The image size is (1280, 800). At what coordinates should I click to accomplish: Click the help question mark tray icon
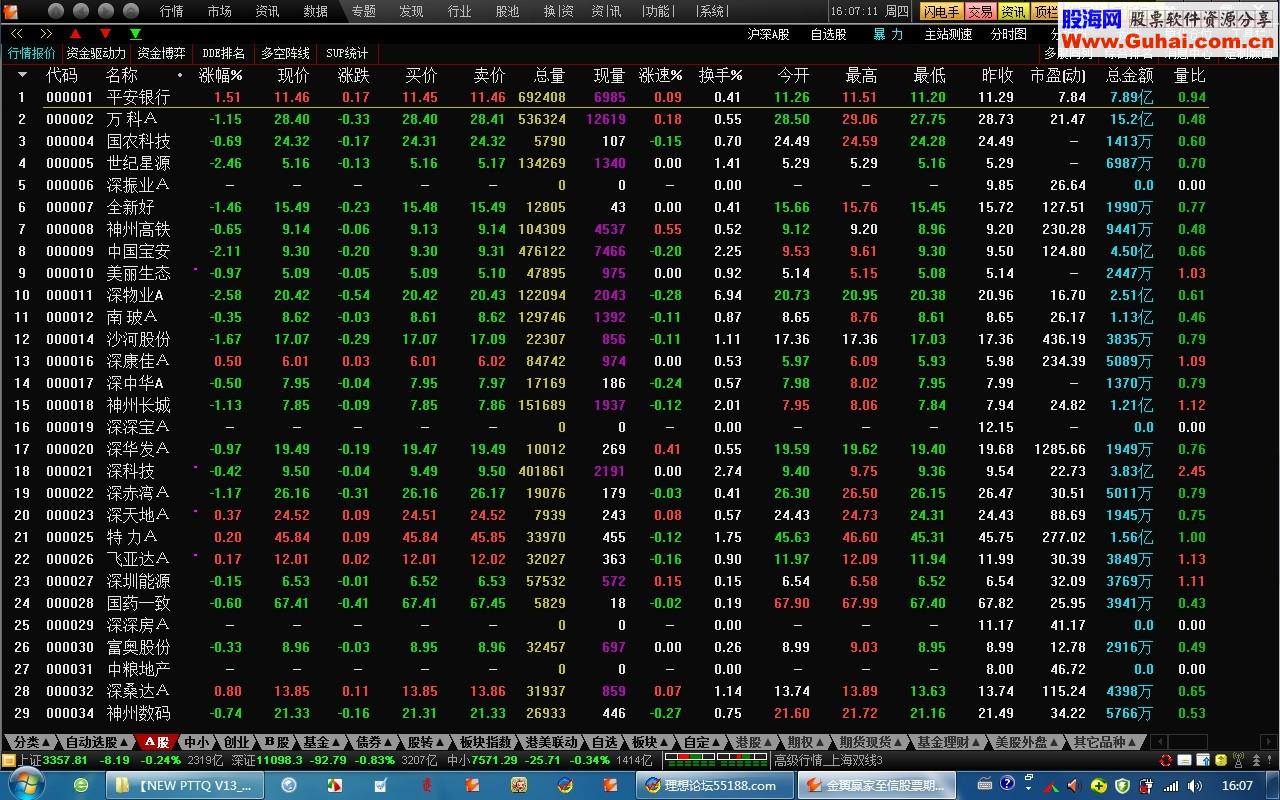(1007, 784)
